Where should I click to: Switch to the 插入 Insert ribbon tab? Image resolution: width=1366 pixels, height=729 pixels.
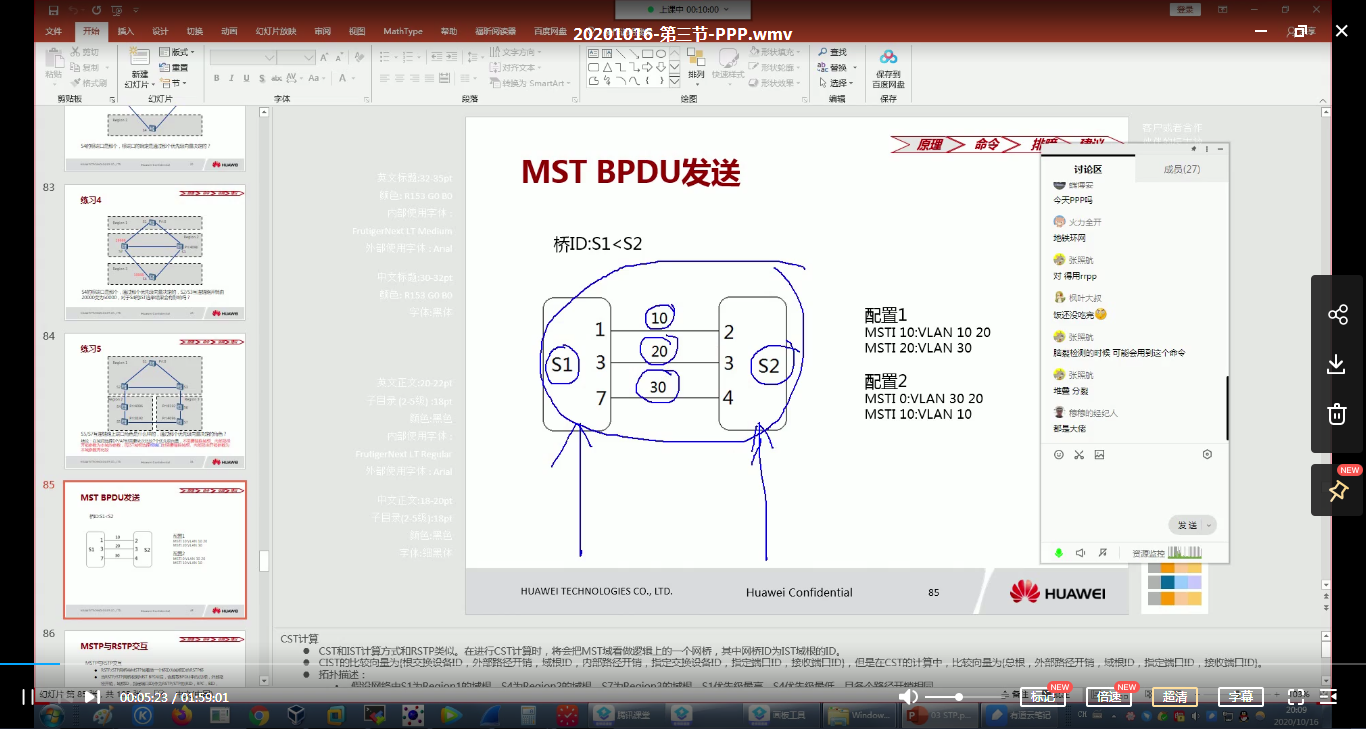point(126,31)
